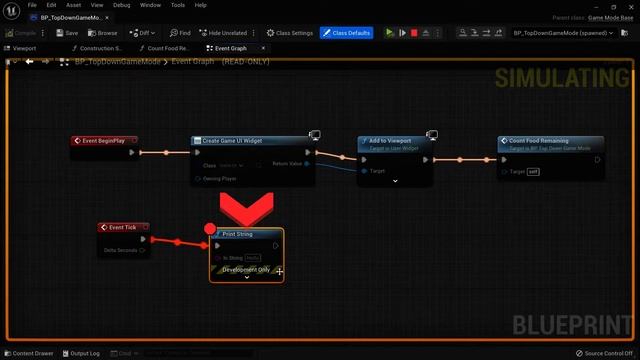Viewport: 640px width, 360px height.
Task: Click the Game Mode Base parent class link
Action: [611, 18]
